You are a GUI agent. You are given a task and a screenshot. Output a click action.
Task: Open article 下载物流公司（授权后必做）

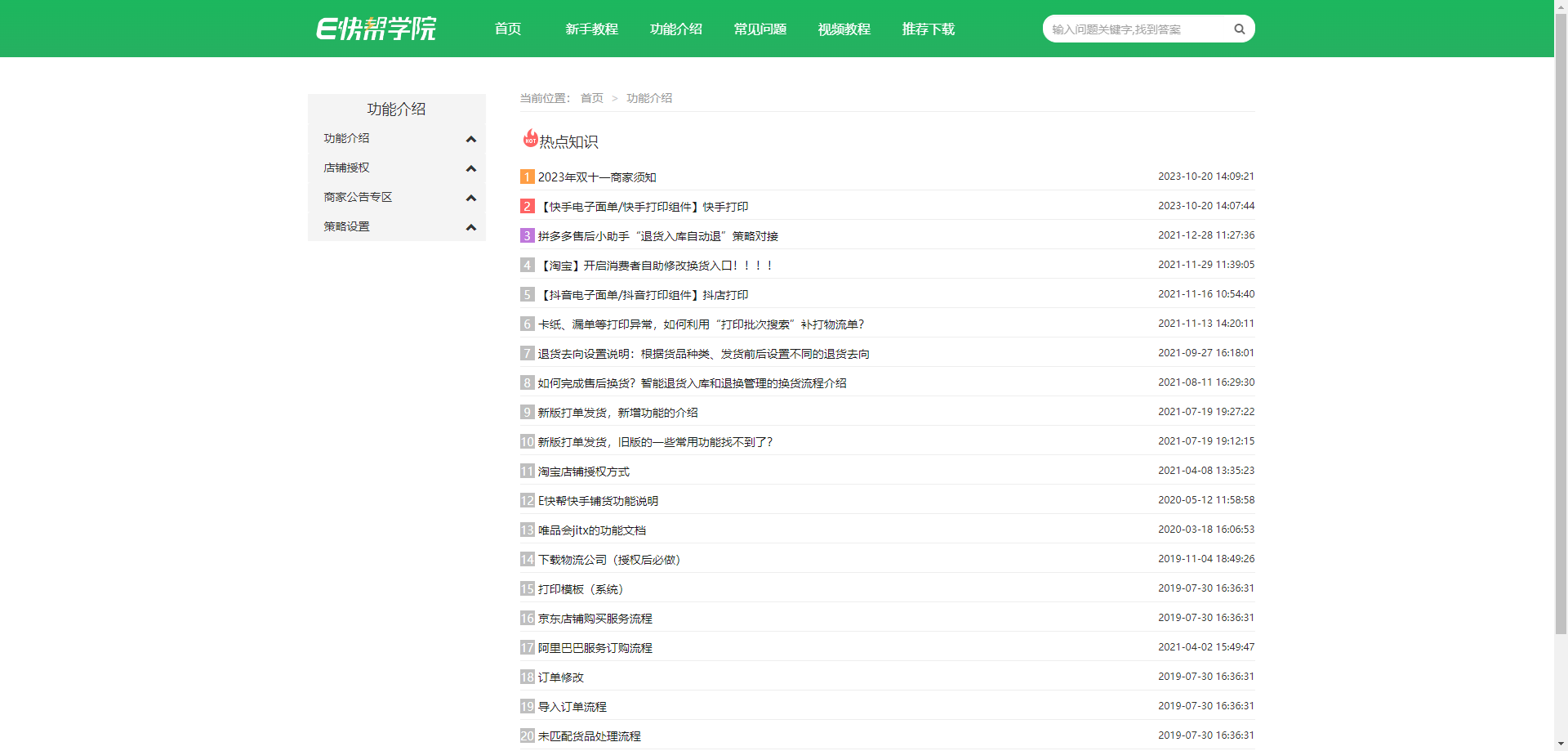(609, 560)
